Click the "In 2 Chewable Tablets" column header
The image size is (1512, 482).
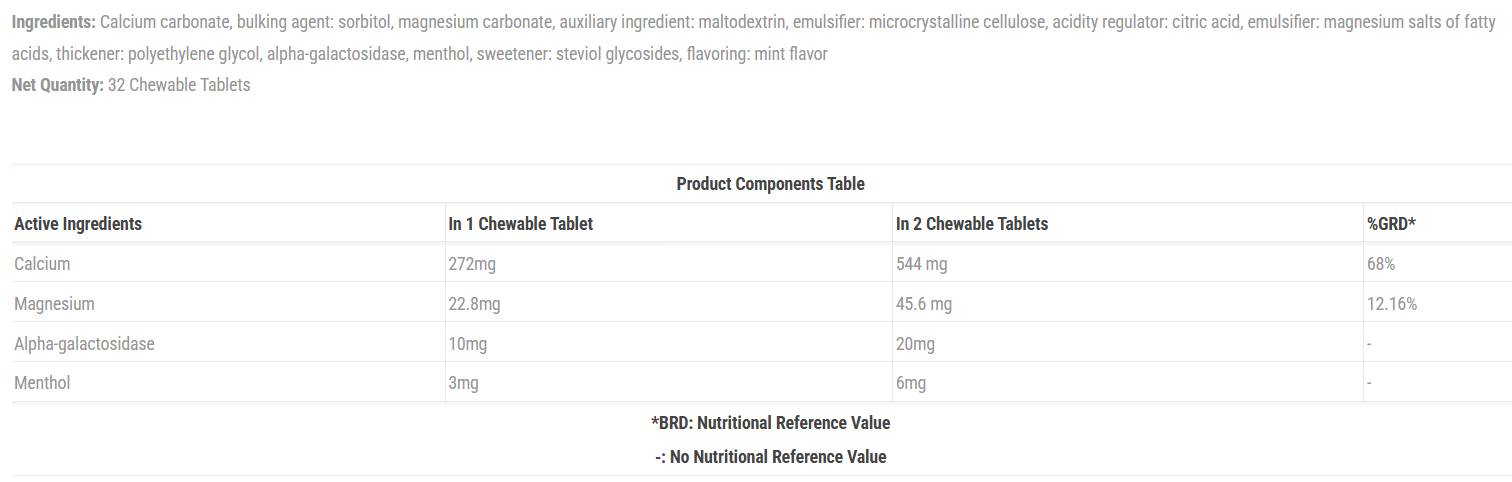[x=972, y=224]
